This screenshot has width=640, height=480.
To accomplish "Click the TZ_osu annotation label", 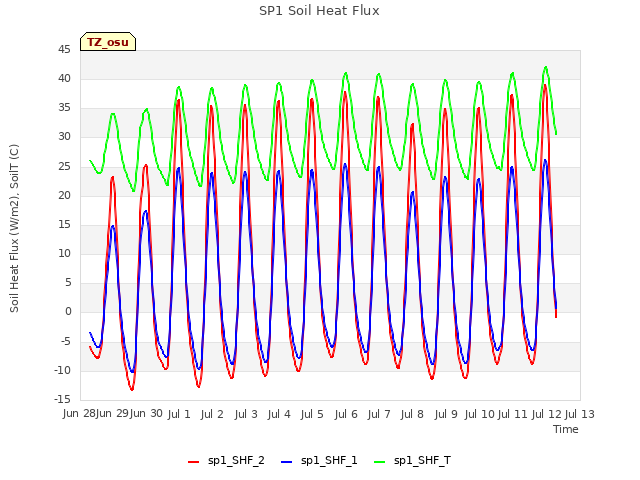I will click(108, 42).
